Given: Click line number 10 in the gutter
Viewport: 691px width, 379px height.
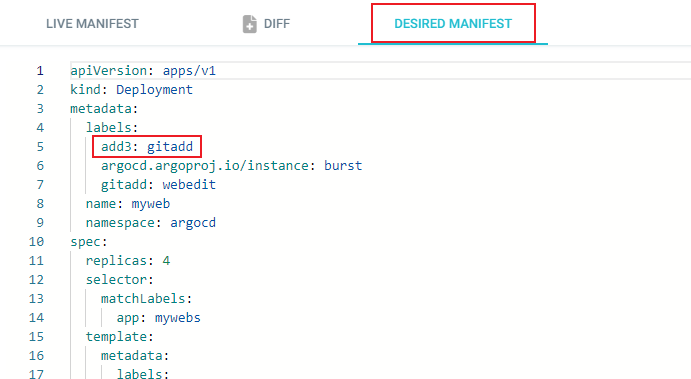Looking at the screenshot, I should coord(36,241).
